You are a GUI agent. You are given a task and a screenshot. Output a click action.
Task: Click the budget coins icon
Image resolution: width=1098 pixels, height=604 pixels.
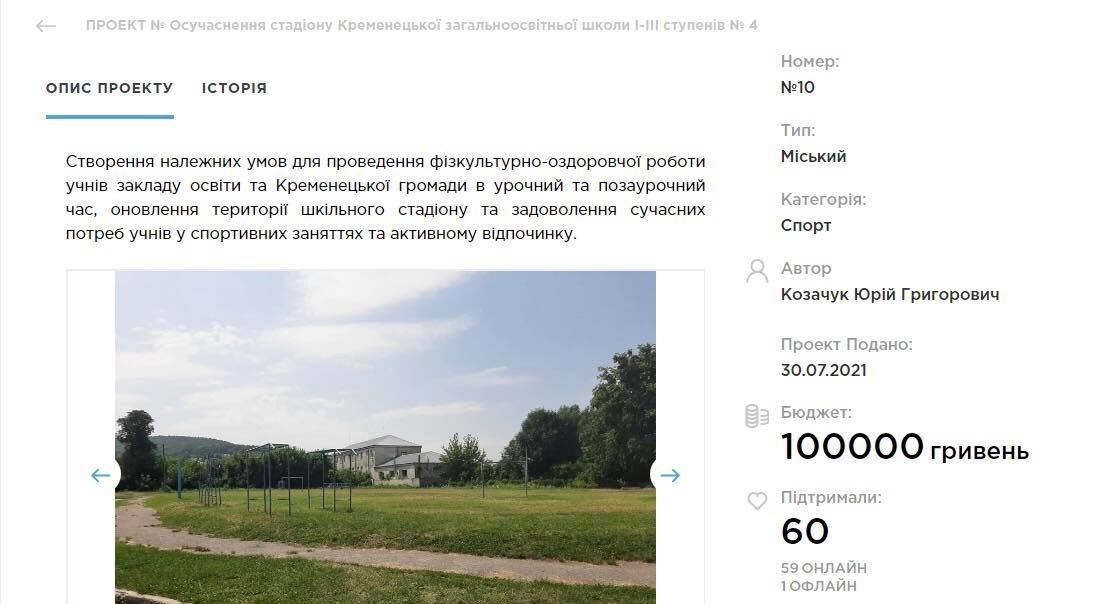tap(757, 416)
